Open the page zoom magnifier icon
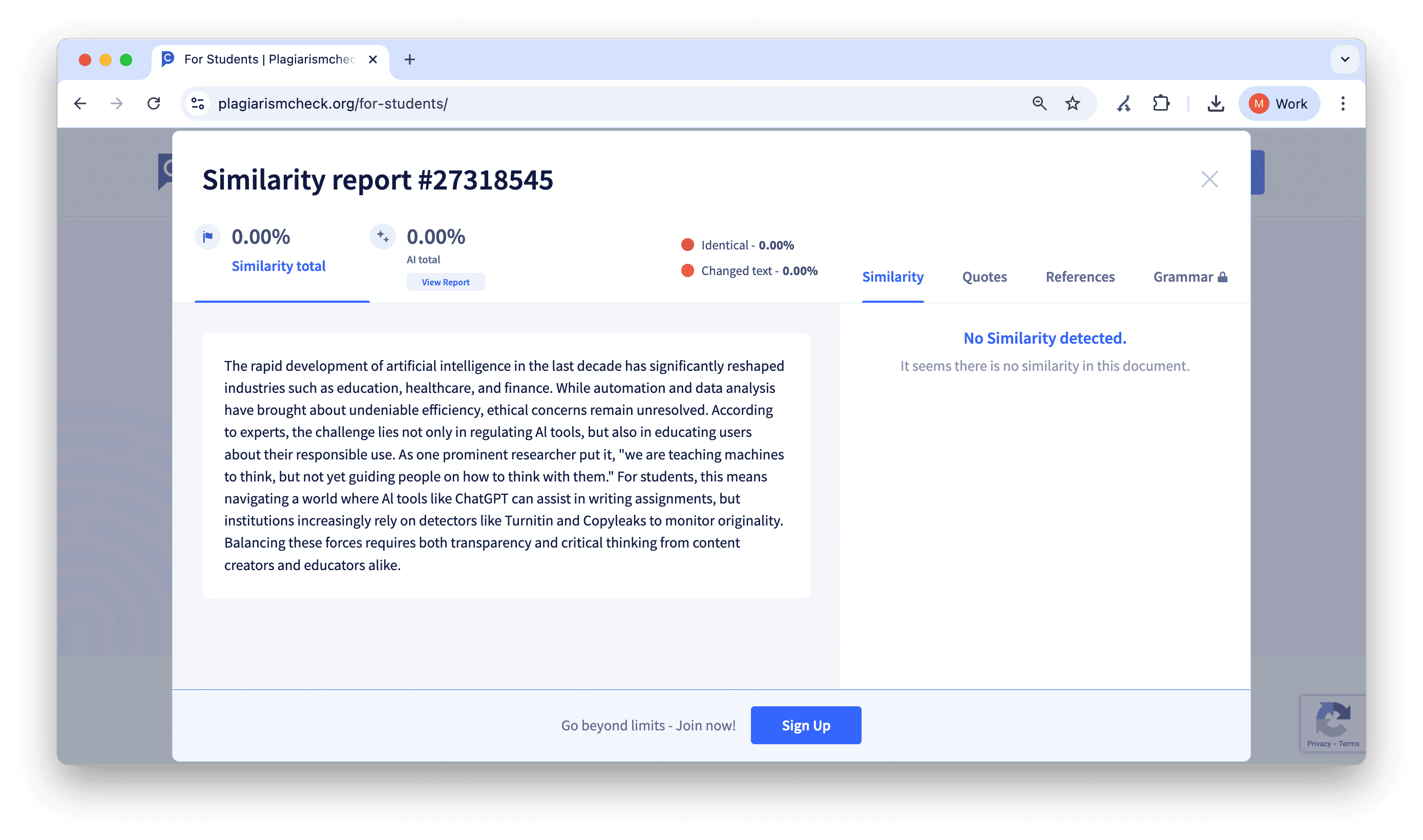 [1039, 103]
